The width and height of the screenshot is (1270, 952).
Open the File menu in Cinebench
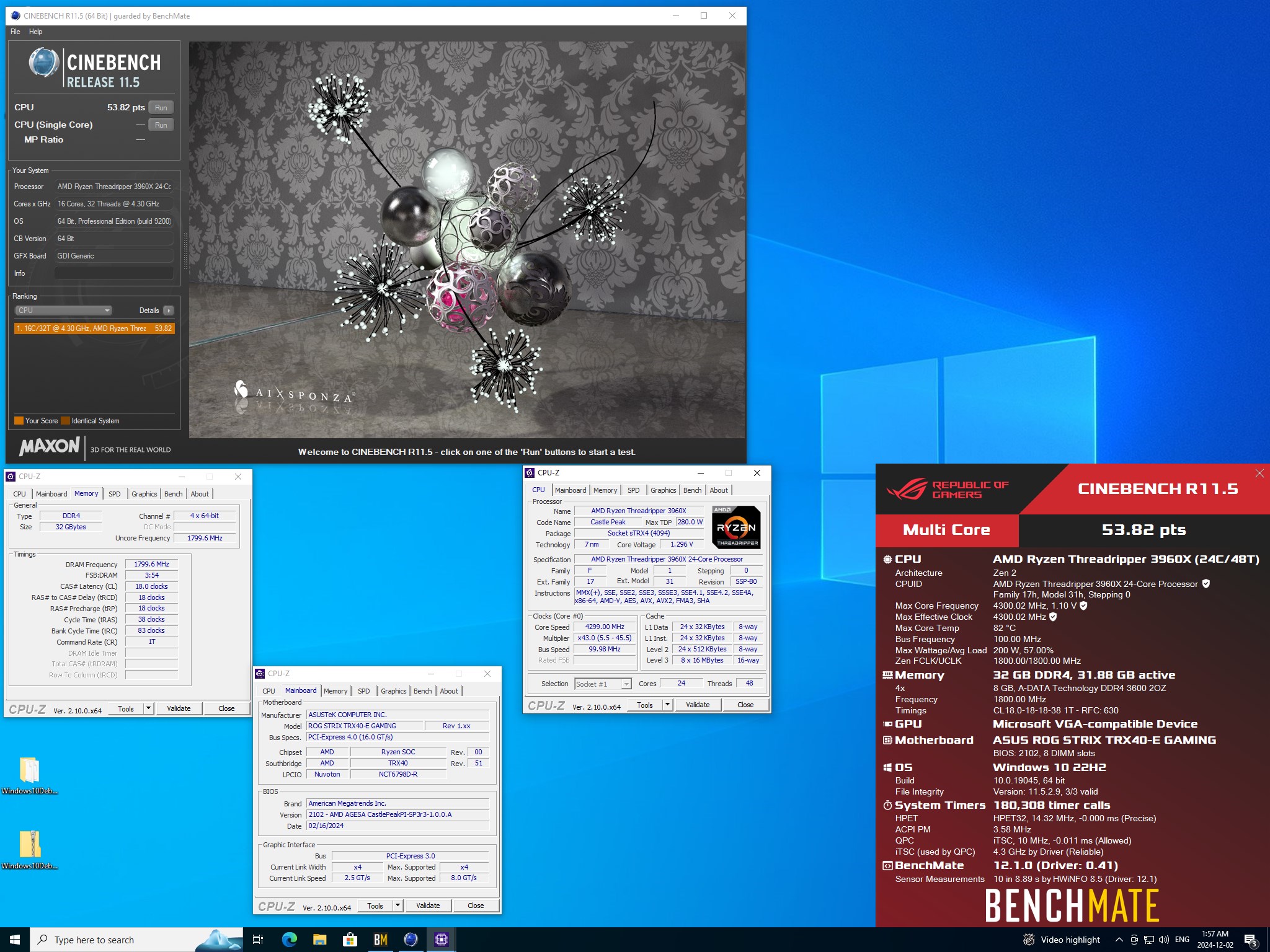tap(16, 32)
